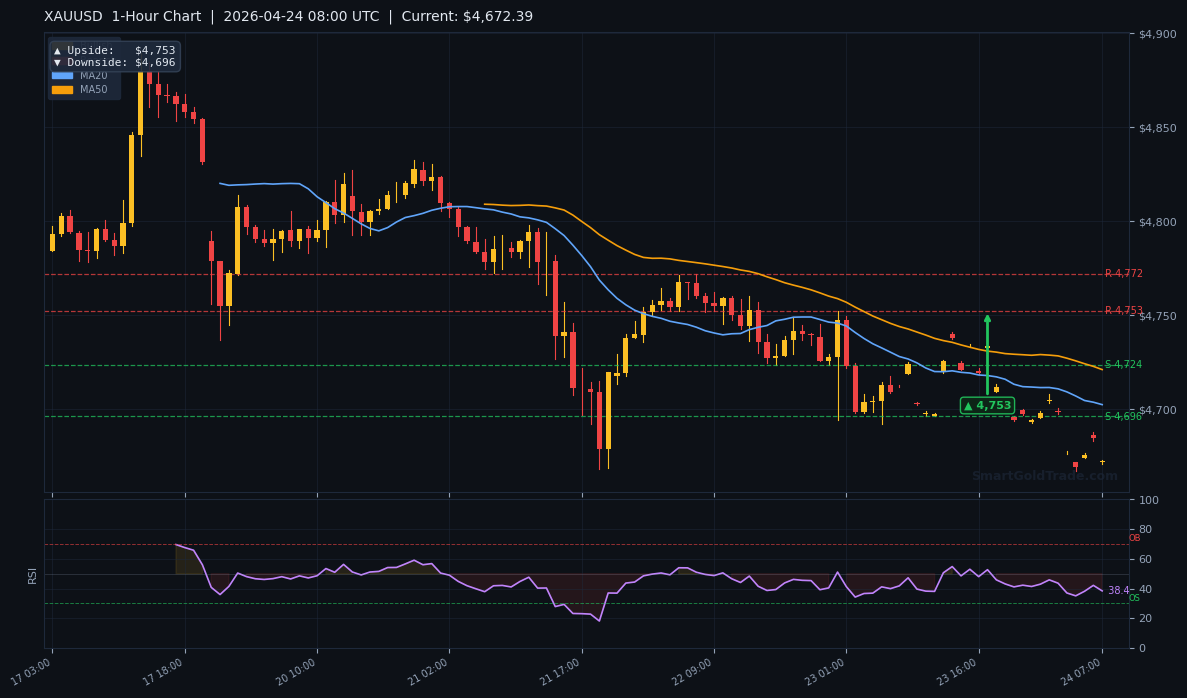Viewport: 1187px width, 698px height.
Task: Toggle the MA50 line via its legend entry
Action: [91, 89]
